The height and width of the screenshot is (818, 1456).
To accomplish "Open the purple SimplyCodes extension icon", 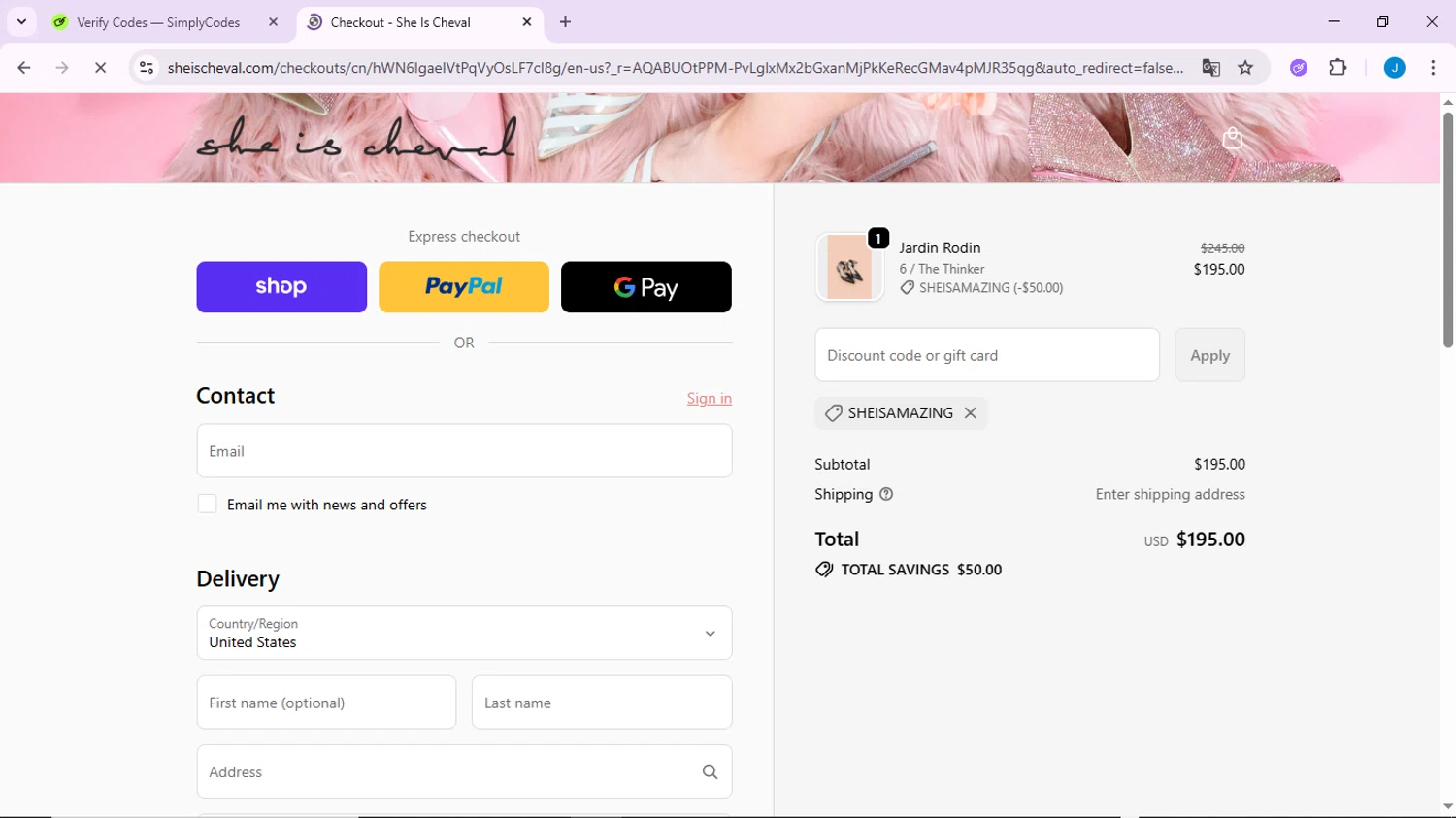I will click(x=1299, y=68).
